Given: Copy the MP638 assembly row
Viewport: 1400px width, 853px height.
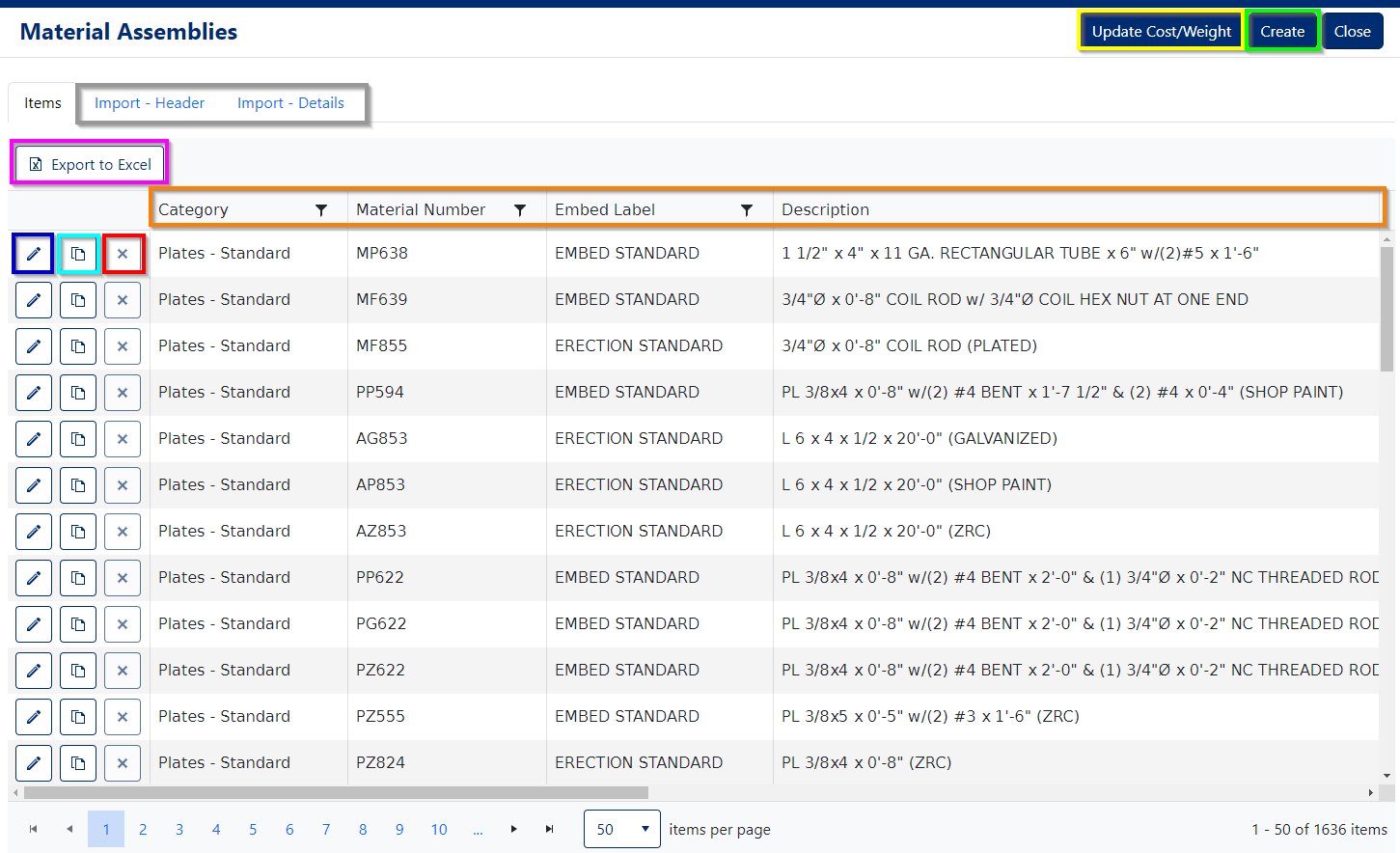Looking at the screenshot, I should [x=78, y=254].
